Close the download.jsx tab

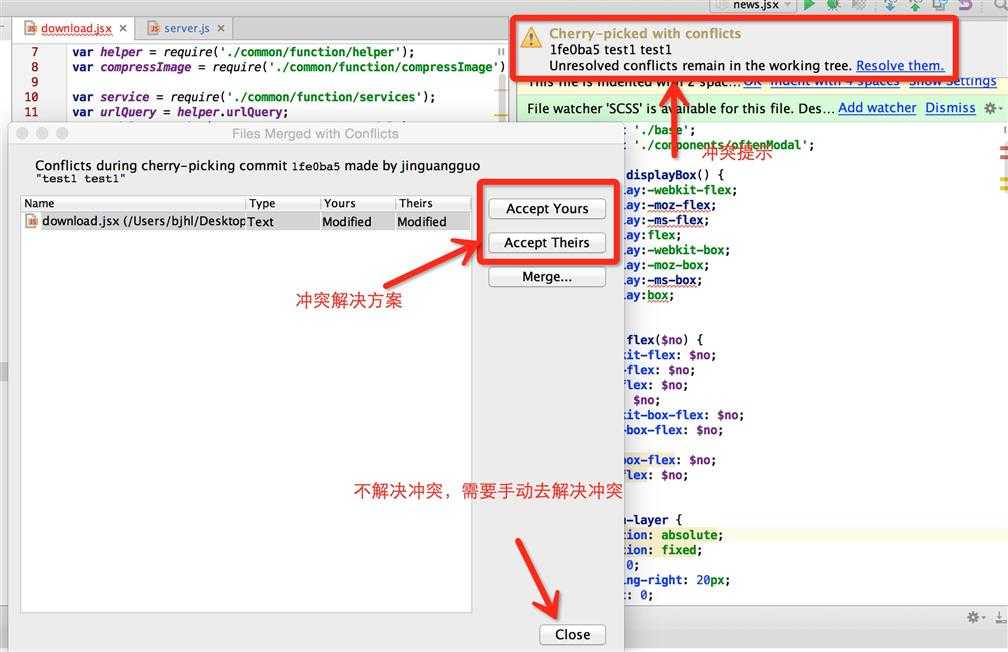[123, 28]
